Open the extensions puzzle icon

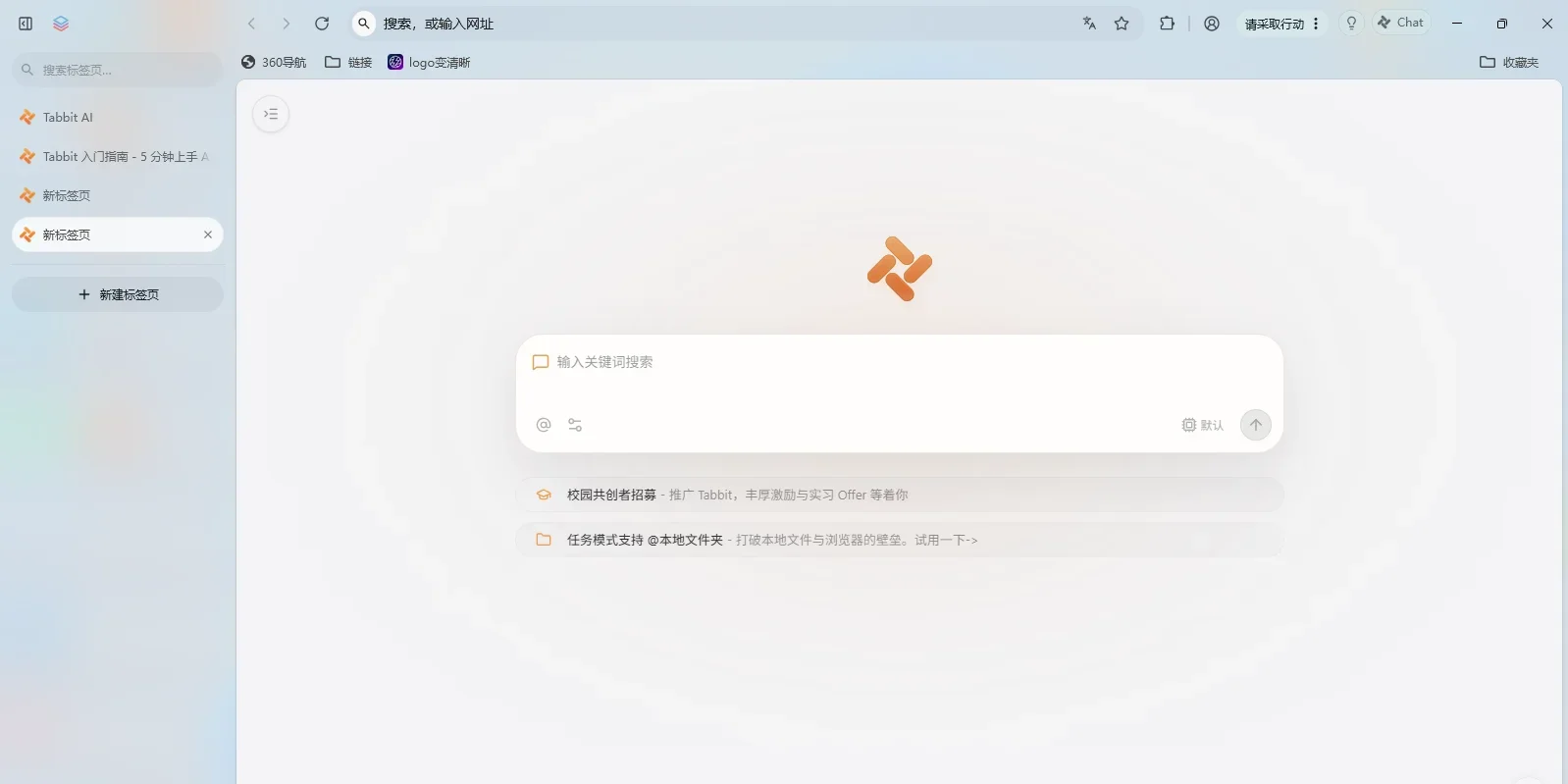[x=1167, y=24]
